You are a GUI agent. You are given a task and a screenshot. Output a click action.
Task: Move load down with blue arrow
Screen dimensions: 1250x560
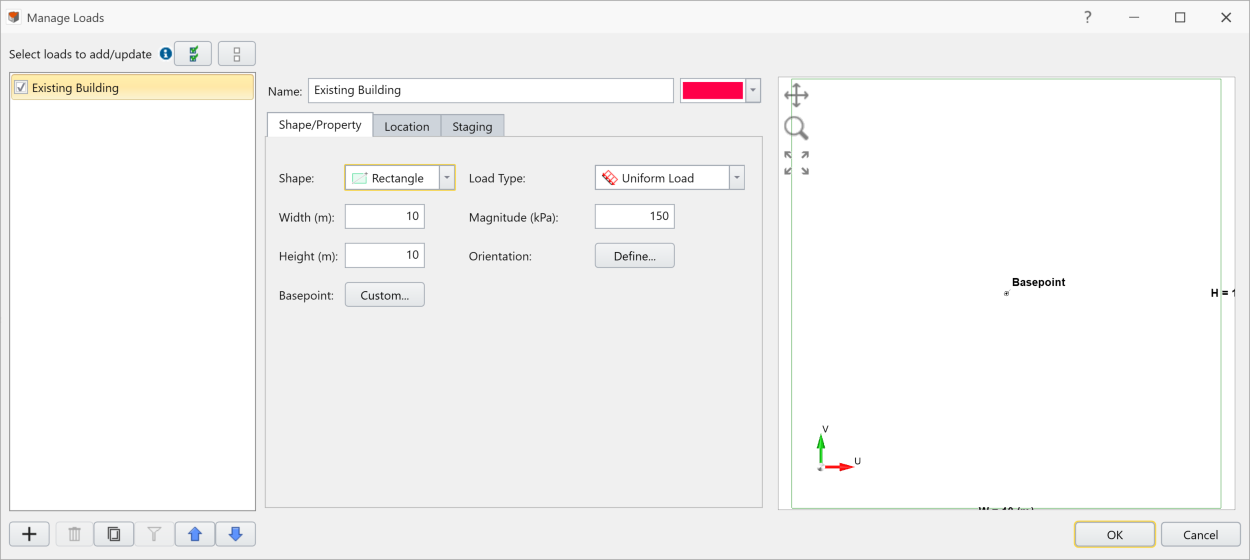point(236,534)
